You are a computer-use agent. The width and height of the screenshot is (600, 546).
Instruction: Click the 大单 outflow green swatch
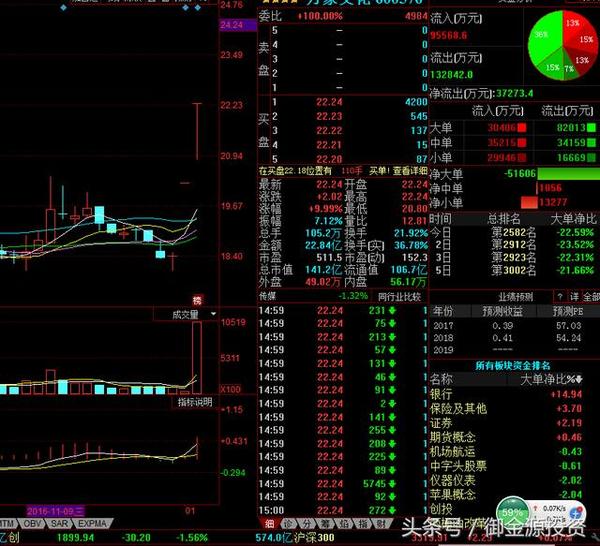(591, 128)
